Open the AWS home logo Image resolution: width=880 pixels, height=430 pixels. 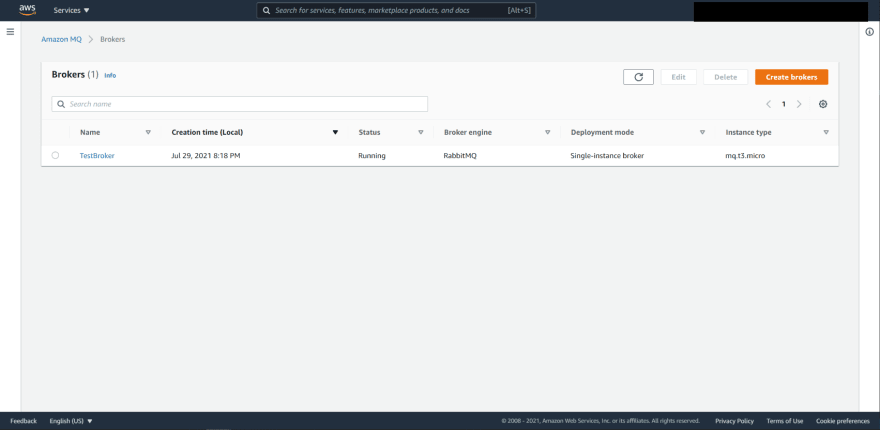coord(27,10)
